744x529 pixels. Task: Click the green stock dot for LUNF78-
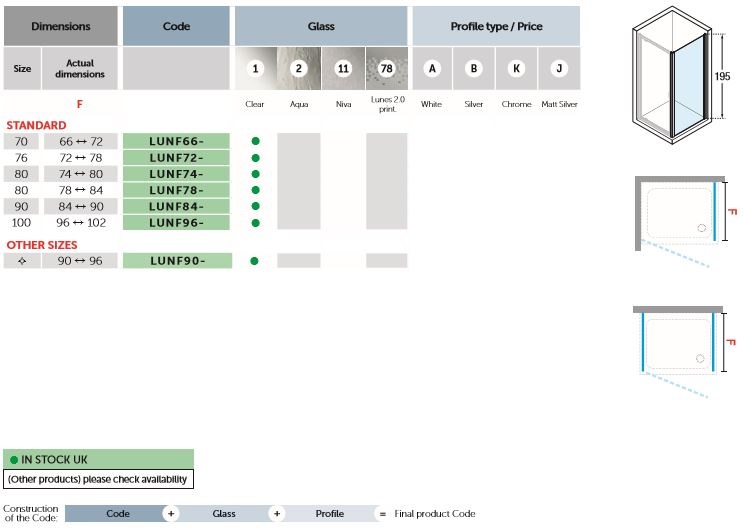click(x=255, y=190)
